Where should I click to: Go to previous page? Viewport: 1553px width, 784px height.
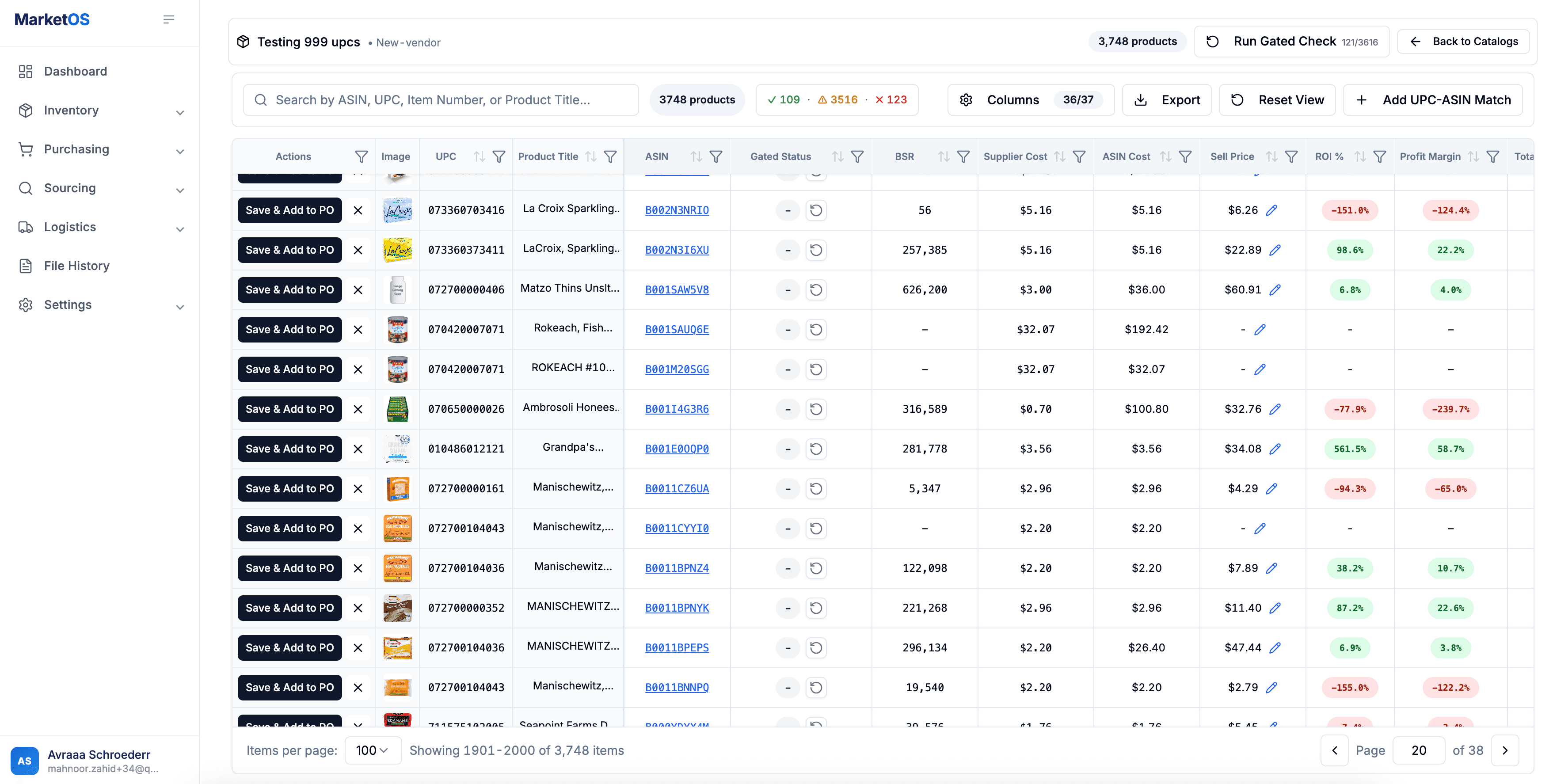tap(1334, 751)
